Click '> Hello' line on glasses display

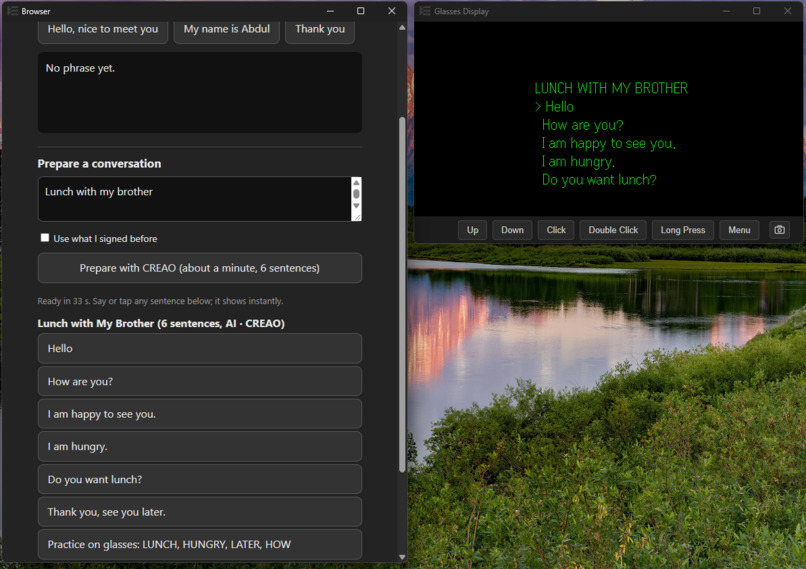click(554, 107)
